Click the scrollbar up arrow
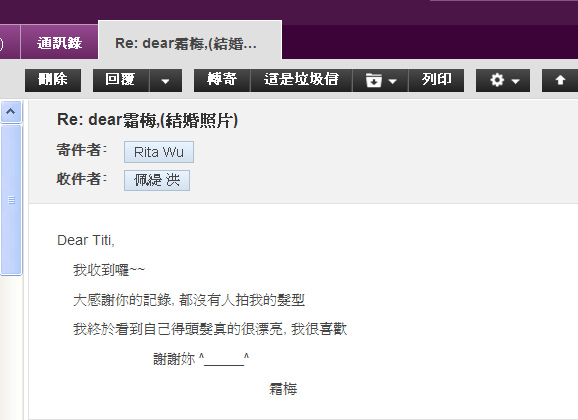Screen dimensions: 578x420 pos(11,111)
